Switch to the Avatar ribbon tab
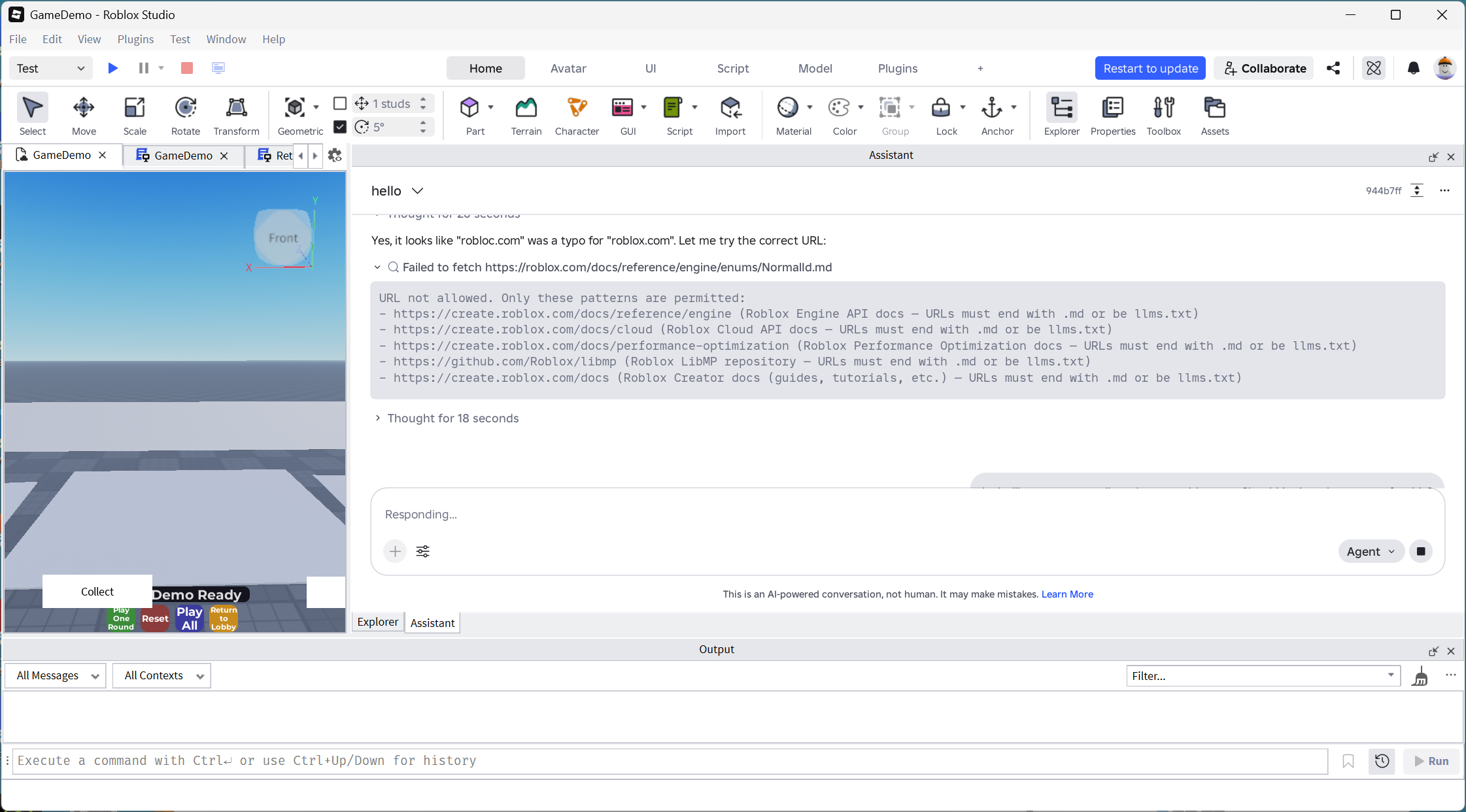Screen dimensions: 1466x812 coord(568,69)
